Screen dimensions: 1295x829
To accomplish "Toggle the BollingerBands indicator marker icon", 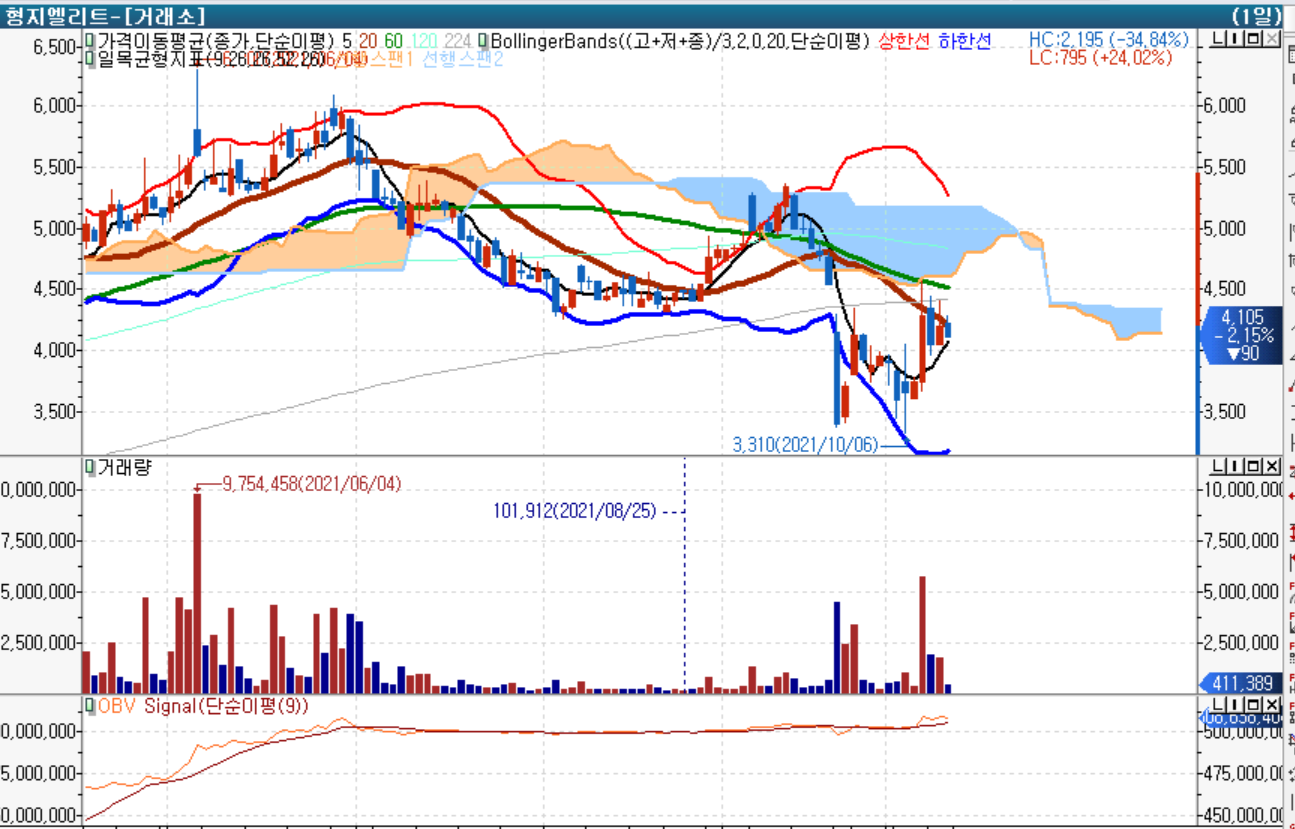I will coord(484,41).
